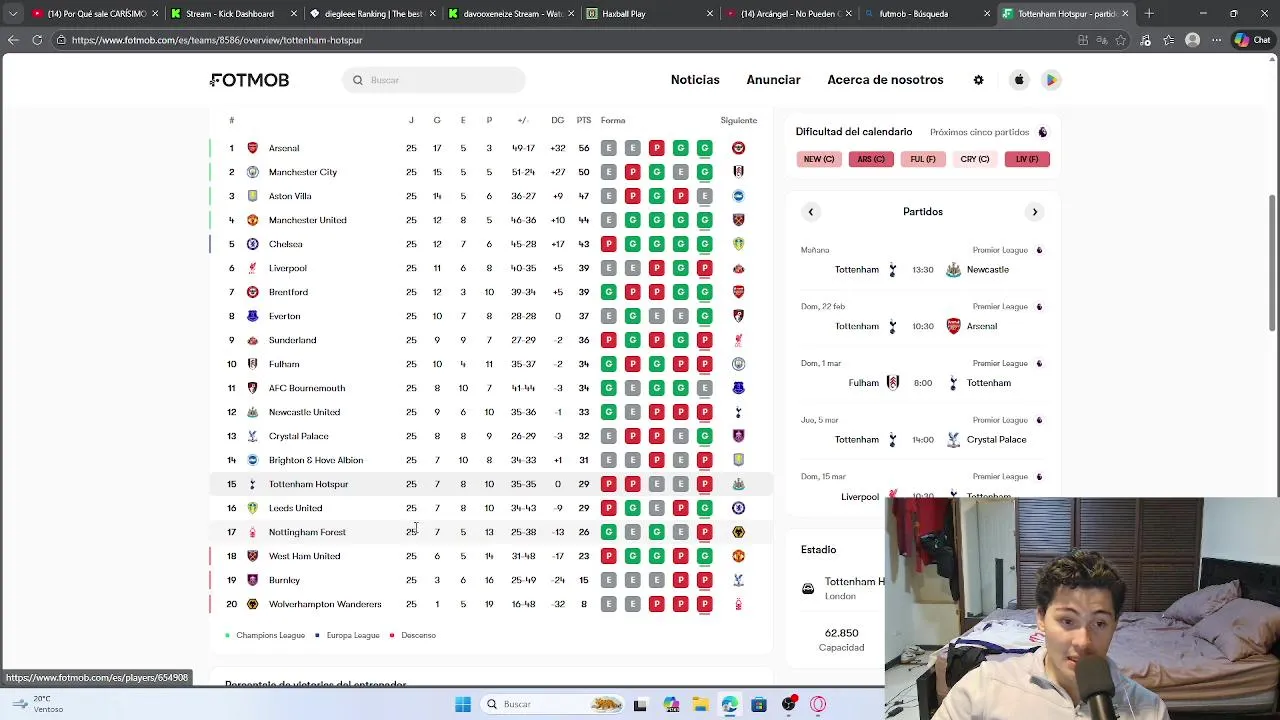Open Microsoft Store from the taskbar

[759, 704]
